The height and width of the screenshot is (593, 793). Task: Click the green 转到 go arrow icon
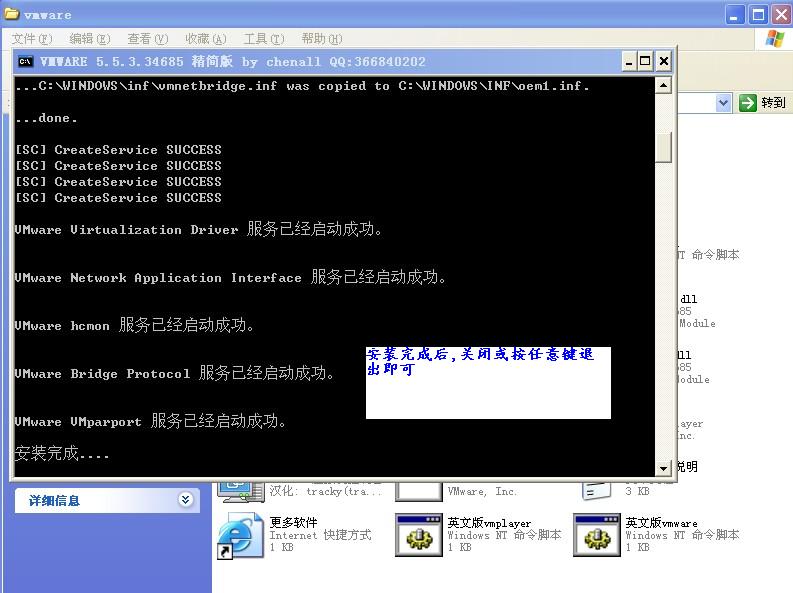[747, 103]
